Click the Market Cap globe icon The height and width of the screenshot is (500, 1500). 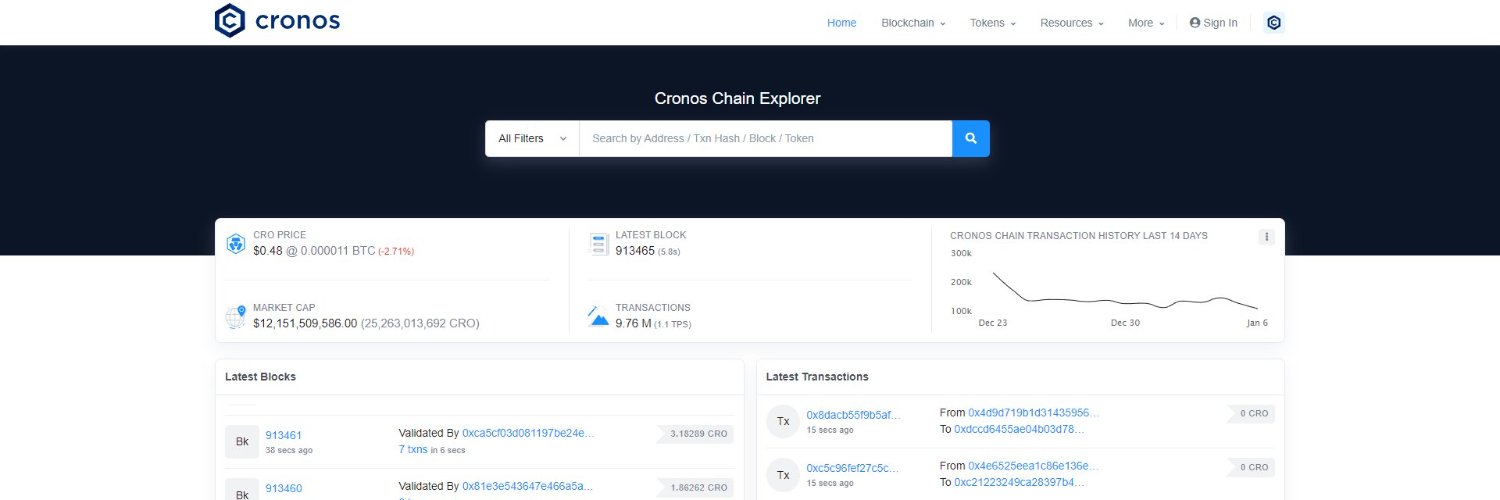pos(236,317)
